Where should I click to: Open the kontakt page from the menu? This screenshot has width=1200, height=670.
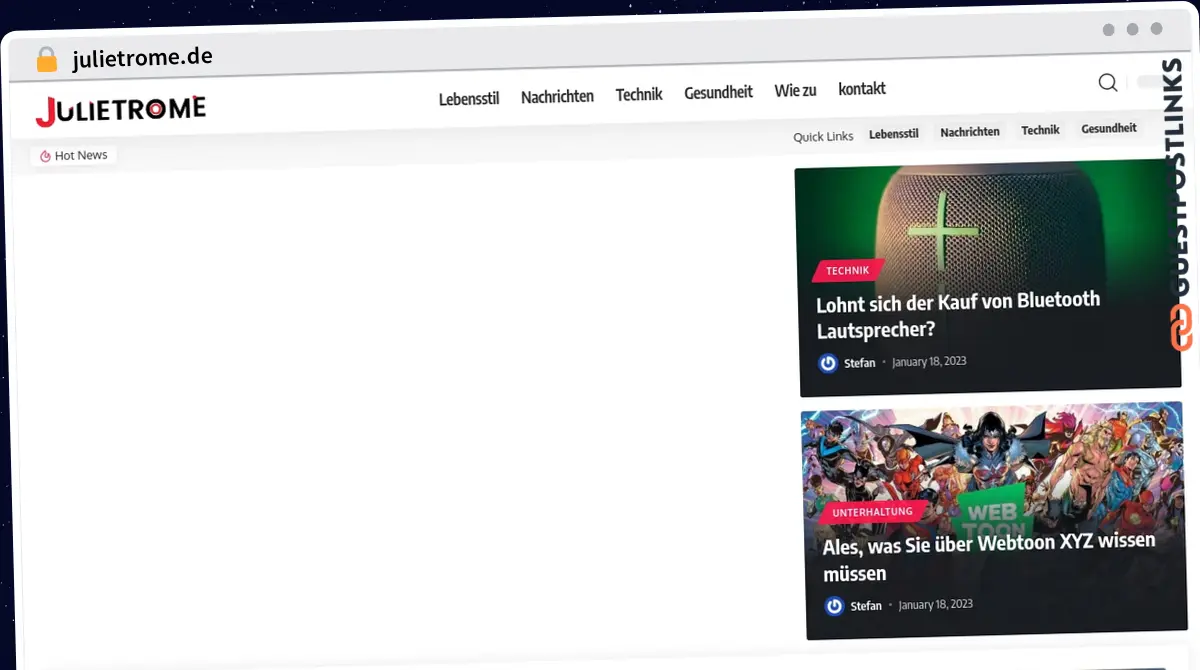[x=862, y=89]
